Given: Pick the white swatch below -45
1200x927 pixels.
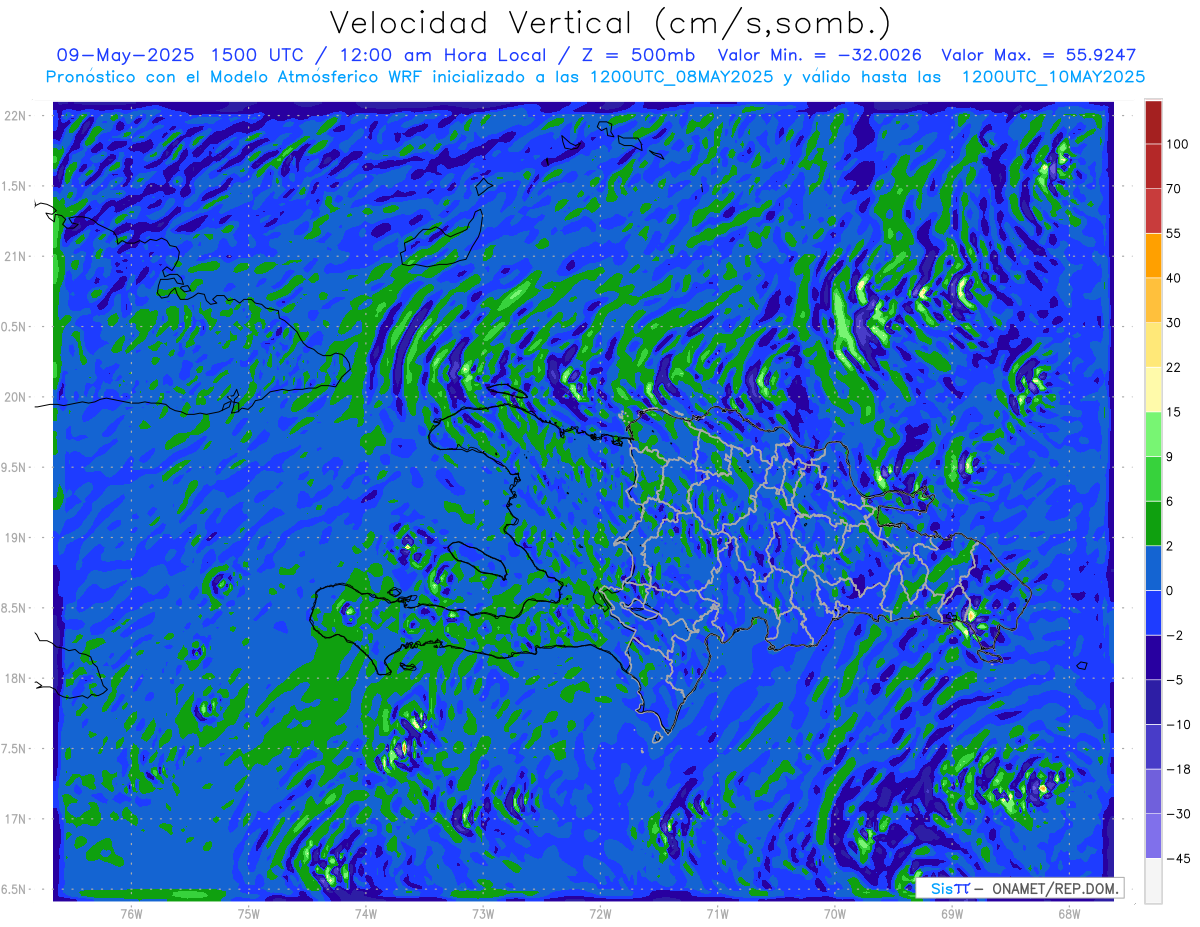Looking at the screenshot, I should [1153, 880].
